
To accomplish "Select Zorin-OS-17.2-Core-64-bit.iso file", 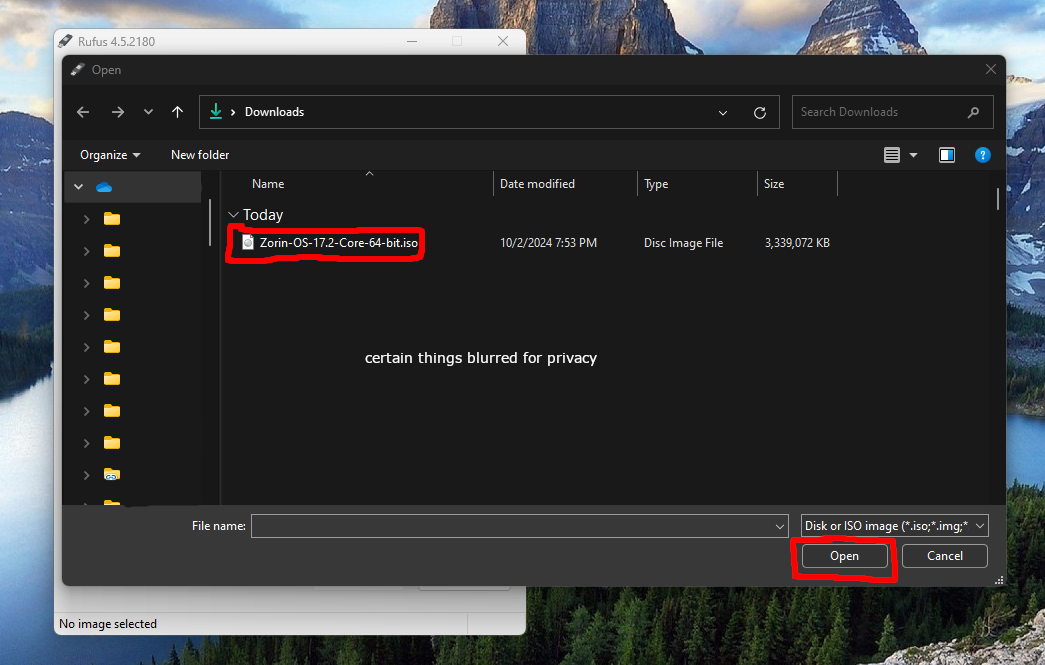I will 338,243.
